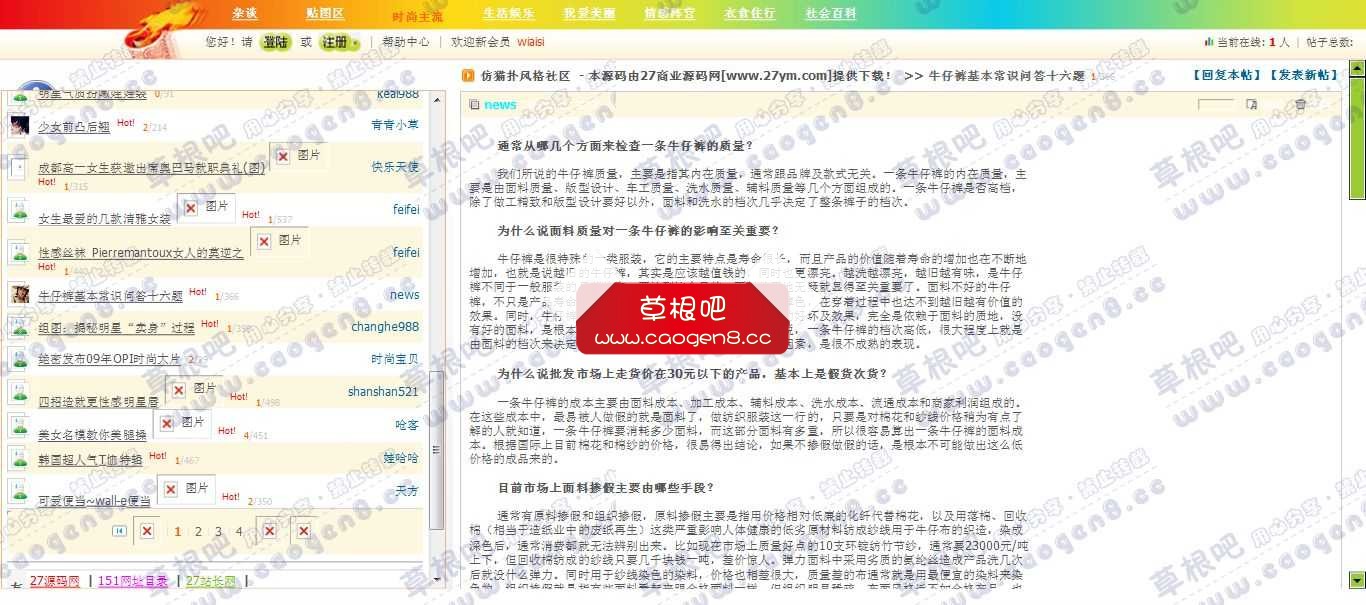Click the trash icon in the post header

(1300, 103)
